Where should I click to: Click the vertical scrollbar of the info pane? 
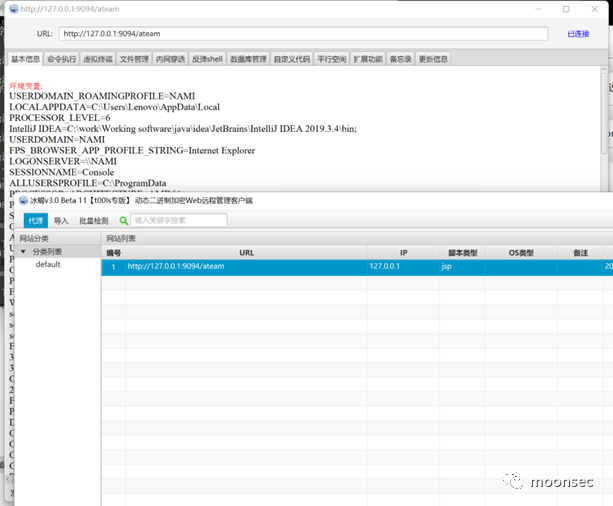pyautogui.click(x=604, y=113)
